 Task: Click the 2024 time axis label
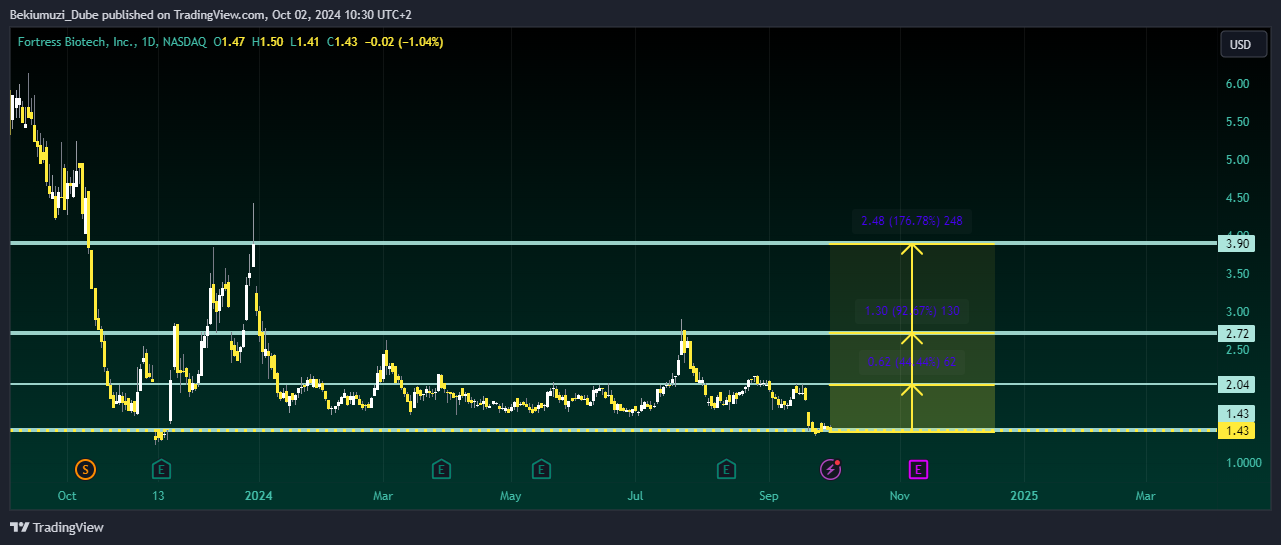click(259, 496)
